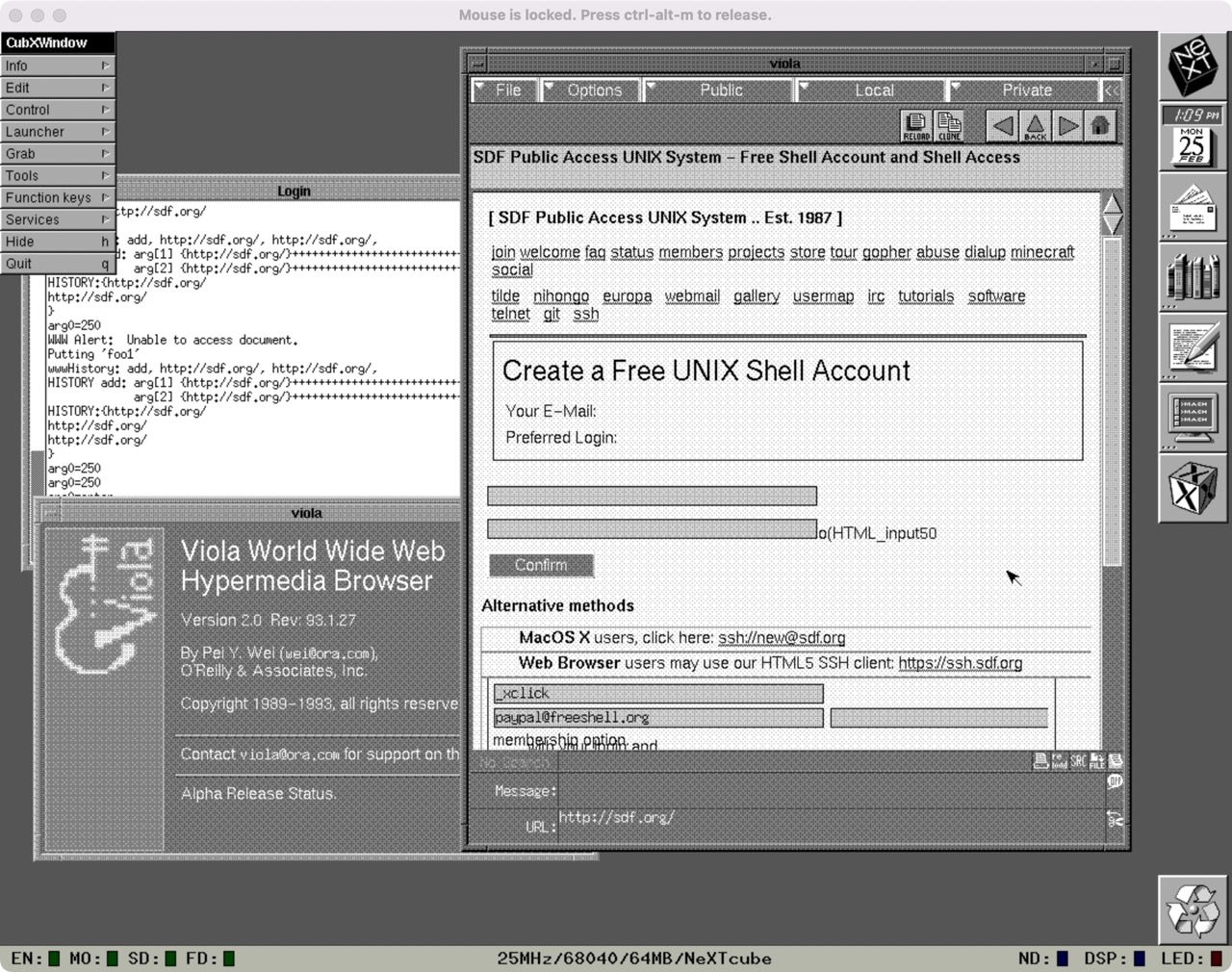
Task: Open the monitor Mach dock icon
Action: [1193, 418]
